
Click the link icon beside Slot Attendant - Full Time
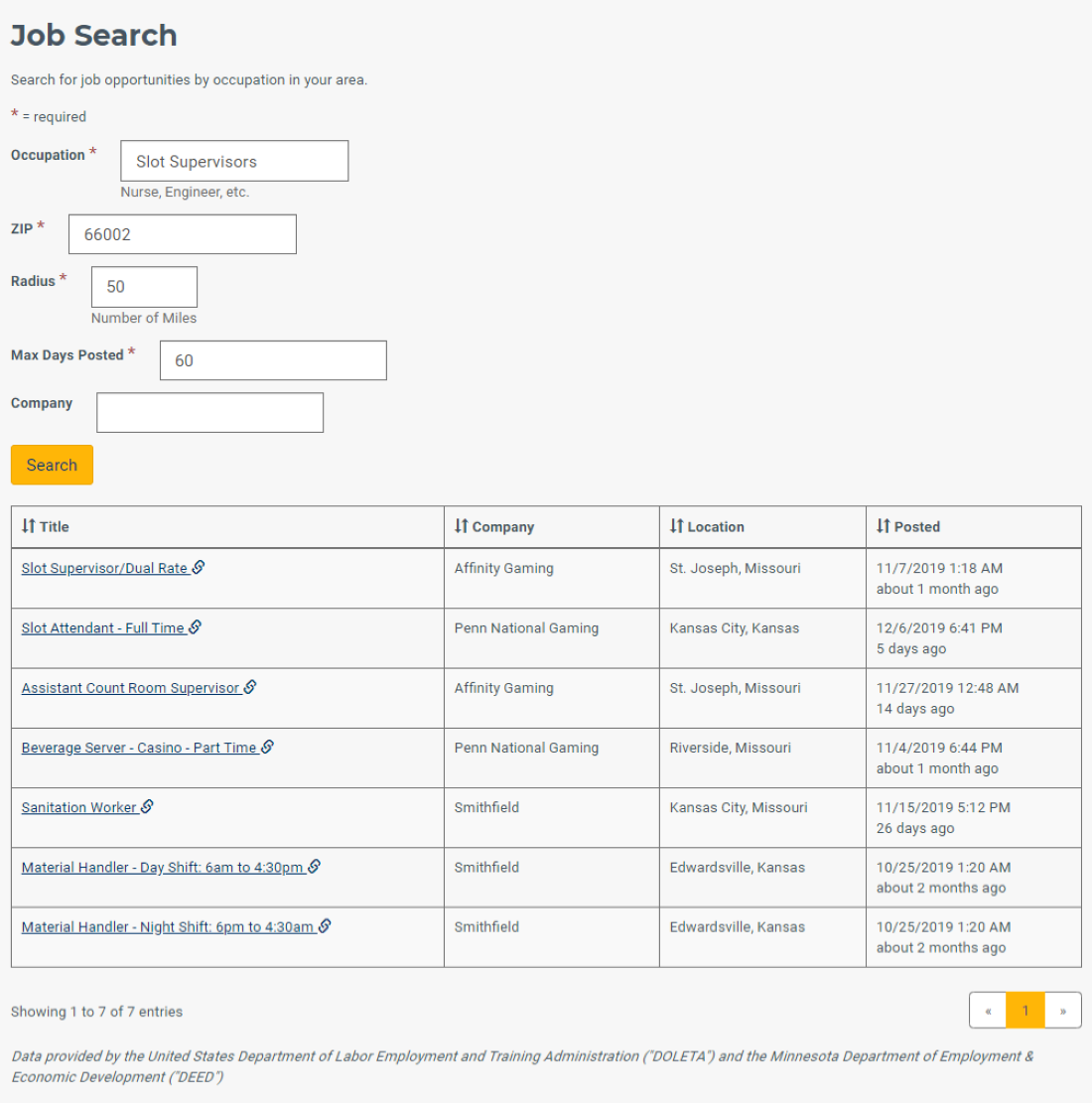point(195,626)
